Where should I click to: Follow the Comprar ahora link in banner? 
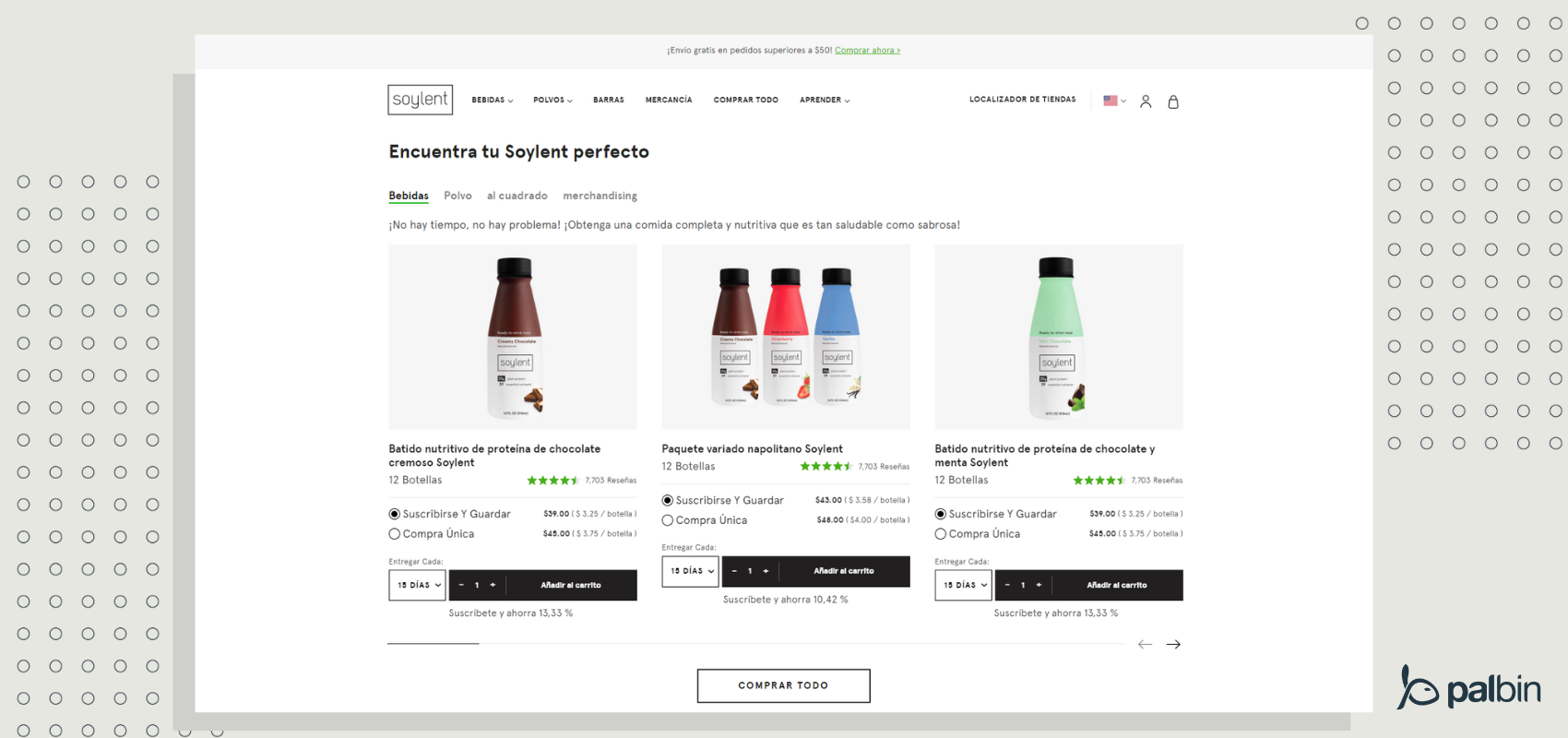[x=867, y=51]
